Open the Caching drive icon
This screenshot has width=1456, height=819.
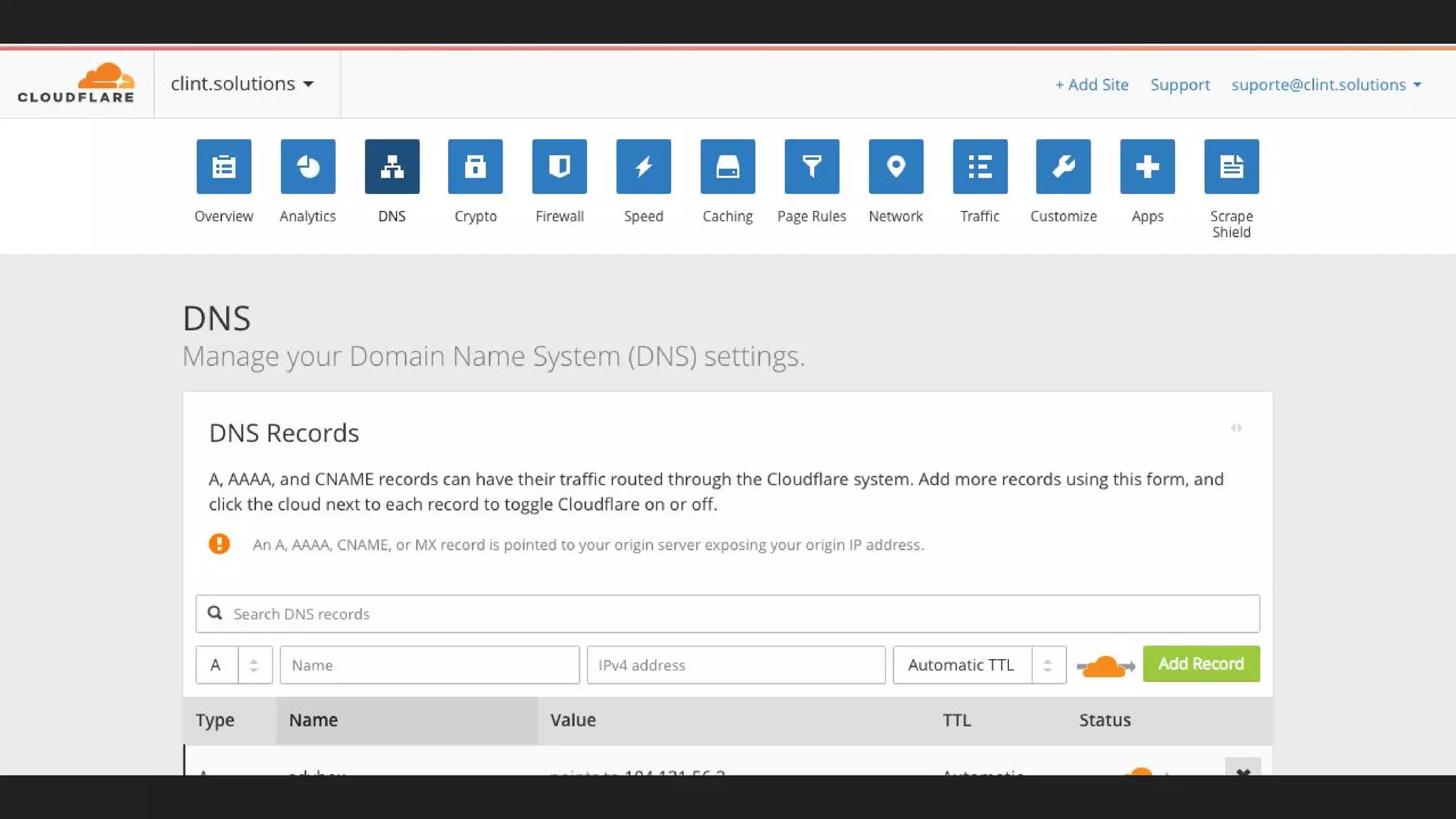[727, 166]
